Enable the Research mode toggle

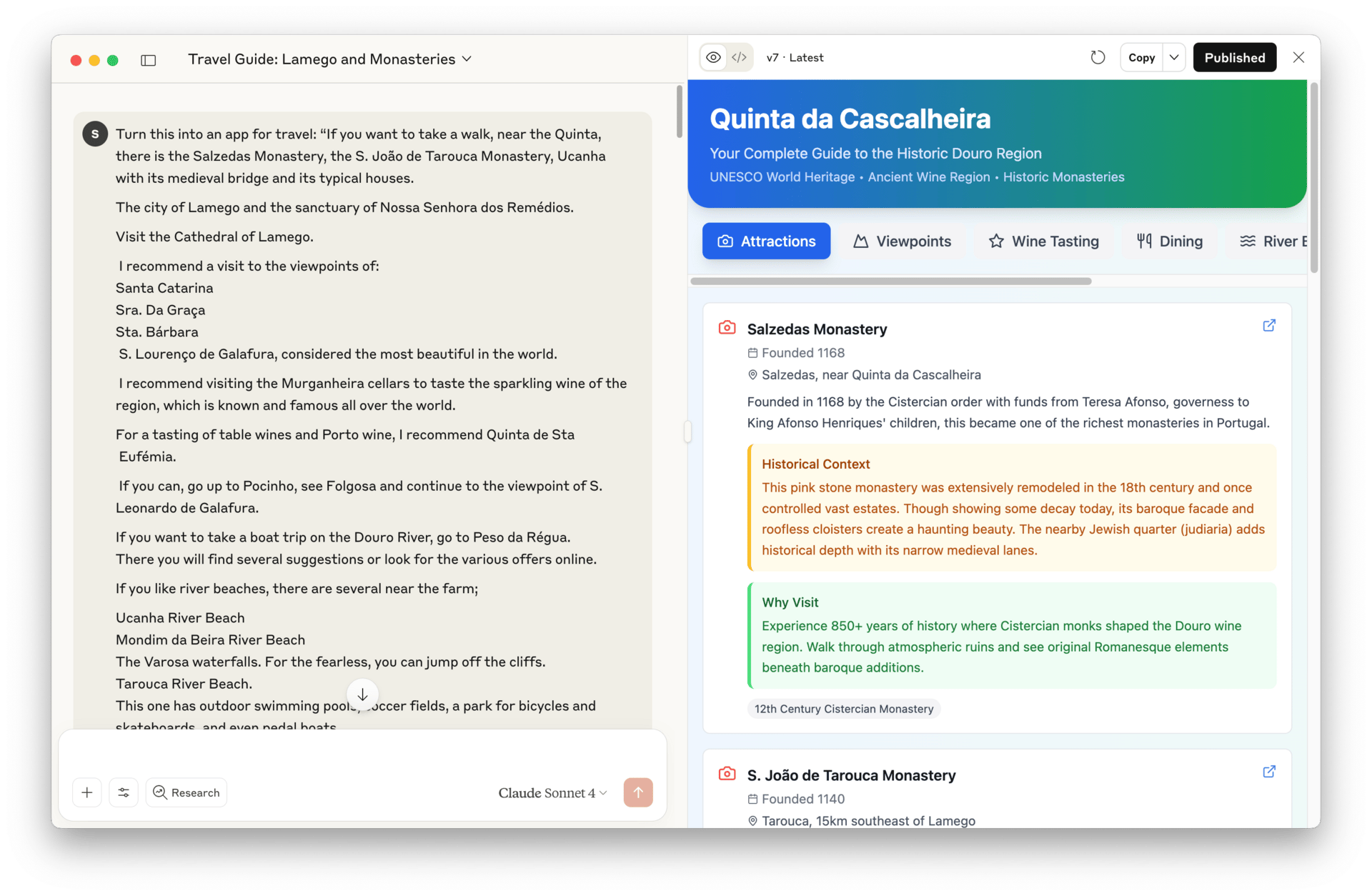coord(187,792)
